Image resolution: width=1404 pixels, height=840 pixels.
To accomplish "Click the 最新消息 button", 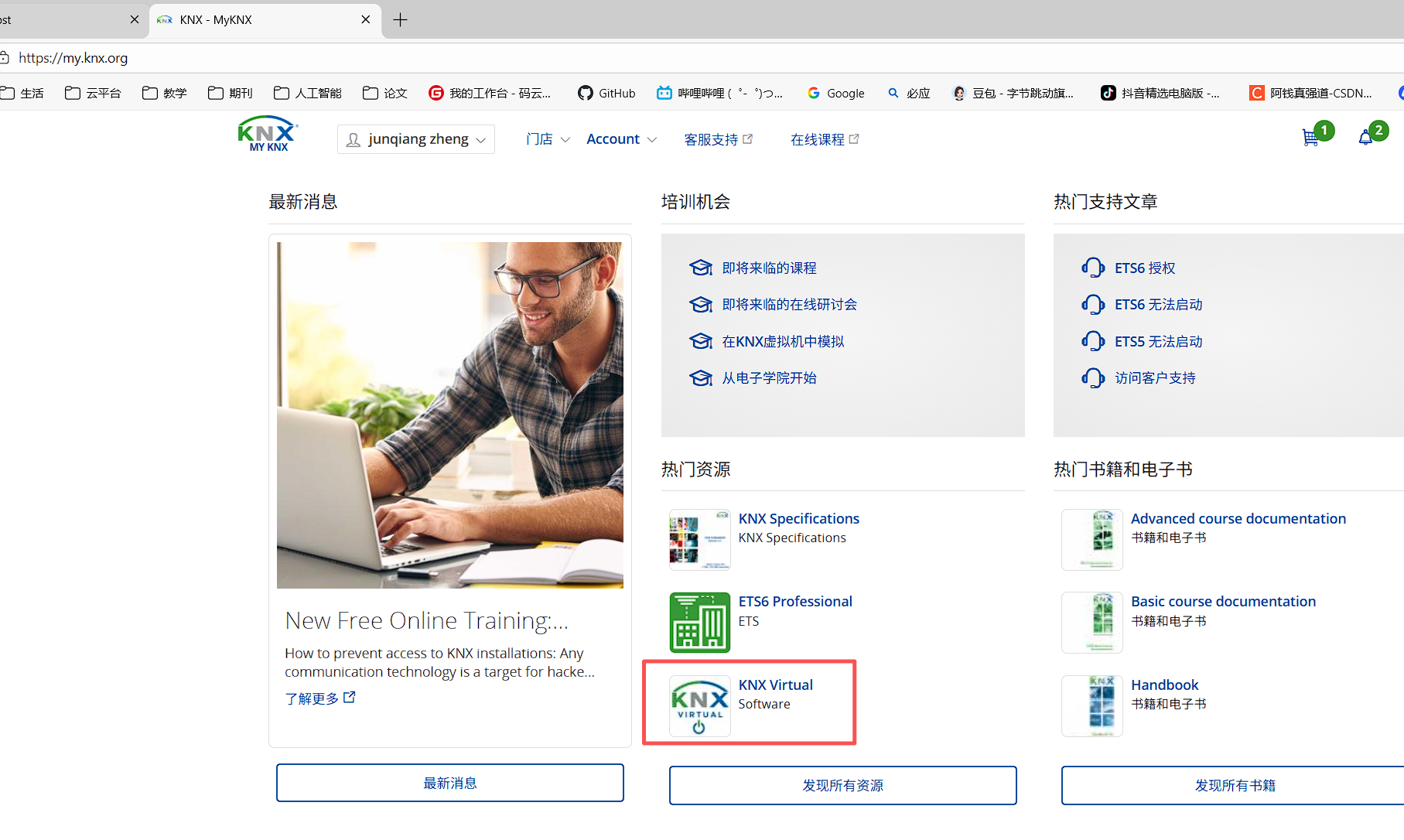I will pyautogui.click(x=450, y=783).
